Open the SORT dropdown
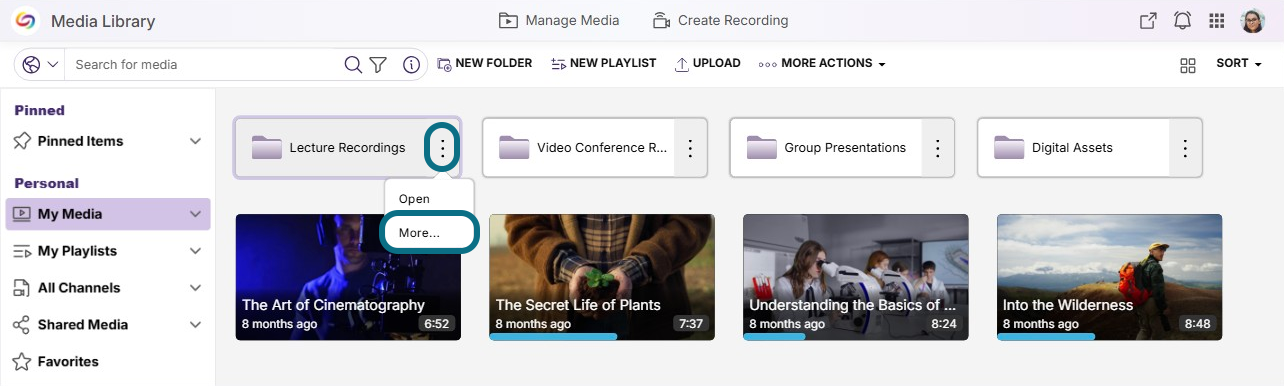This screenshot has height=386, width=1284. [1238, 63]
